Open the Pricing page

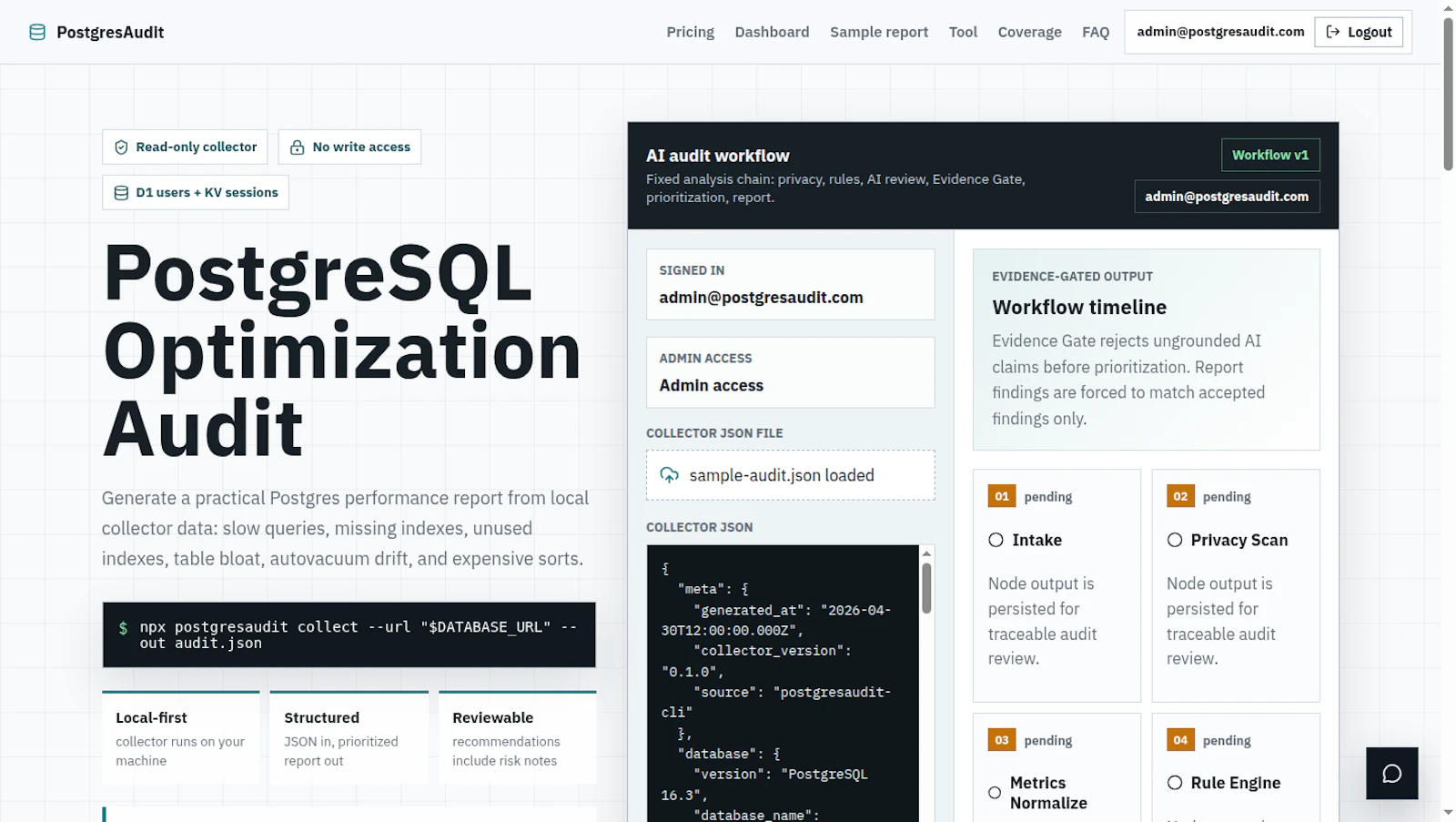coord(690,32)
